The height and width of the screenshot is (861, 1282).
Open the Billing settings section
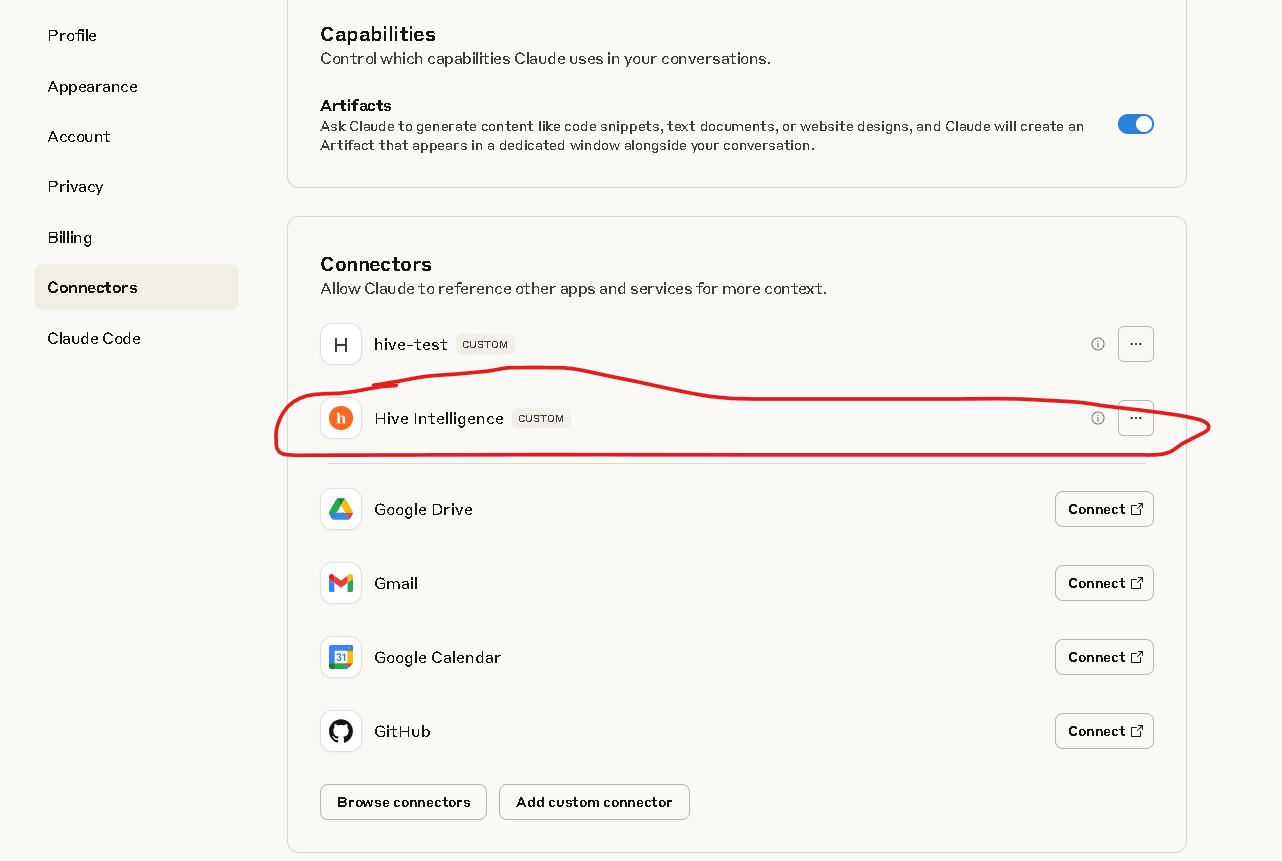pos(69,237)
